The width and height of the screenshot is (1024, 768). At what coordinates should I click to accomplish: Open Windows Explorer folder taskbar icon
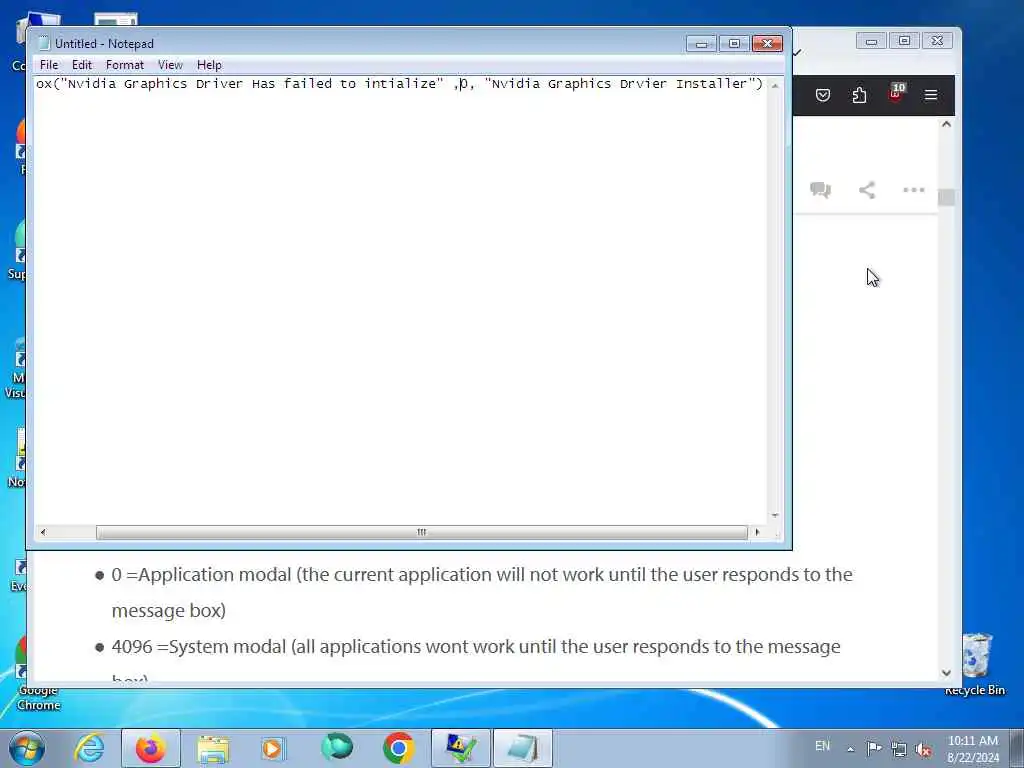coord(213,748)
